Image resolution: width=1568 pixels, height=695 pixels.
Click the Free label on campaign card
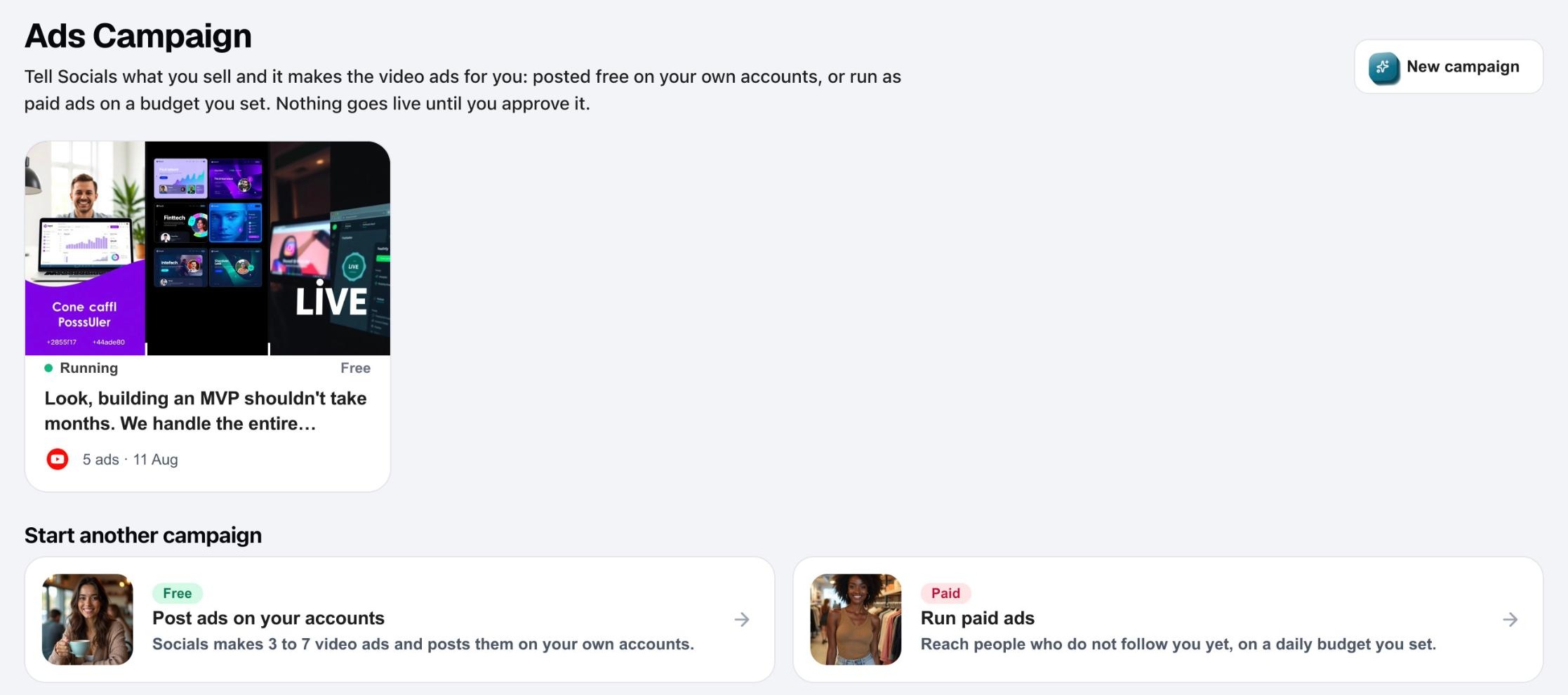tap(356, 368)
